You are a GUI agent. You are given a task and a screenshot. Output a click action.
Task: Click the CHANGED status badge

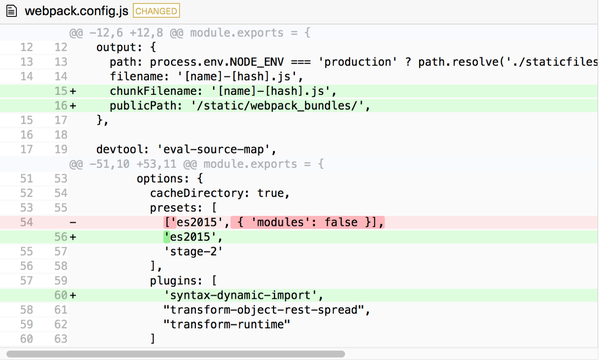click(156, 11)
